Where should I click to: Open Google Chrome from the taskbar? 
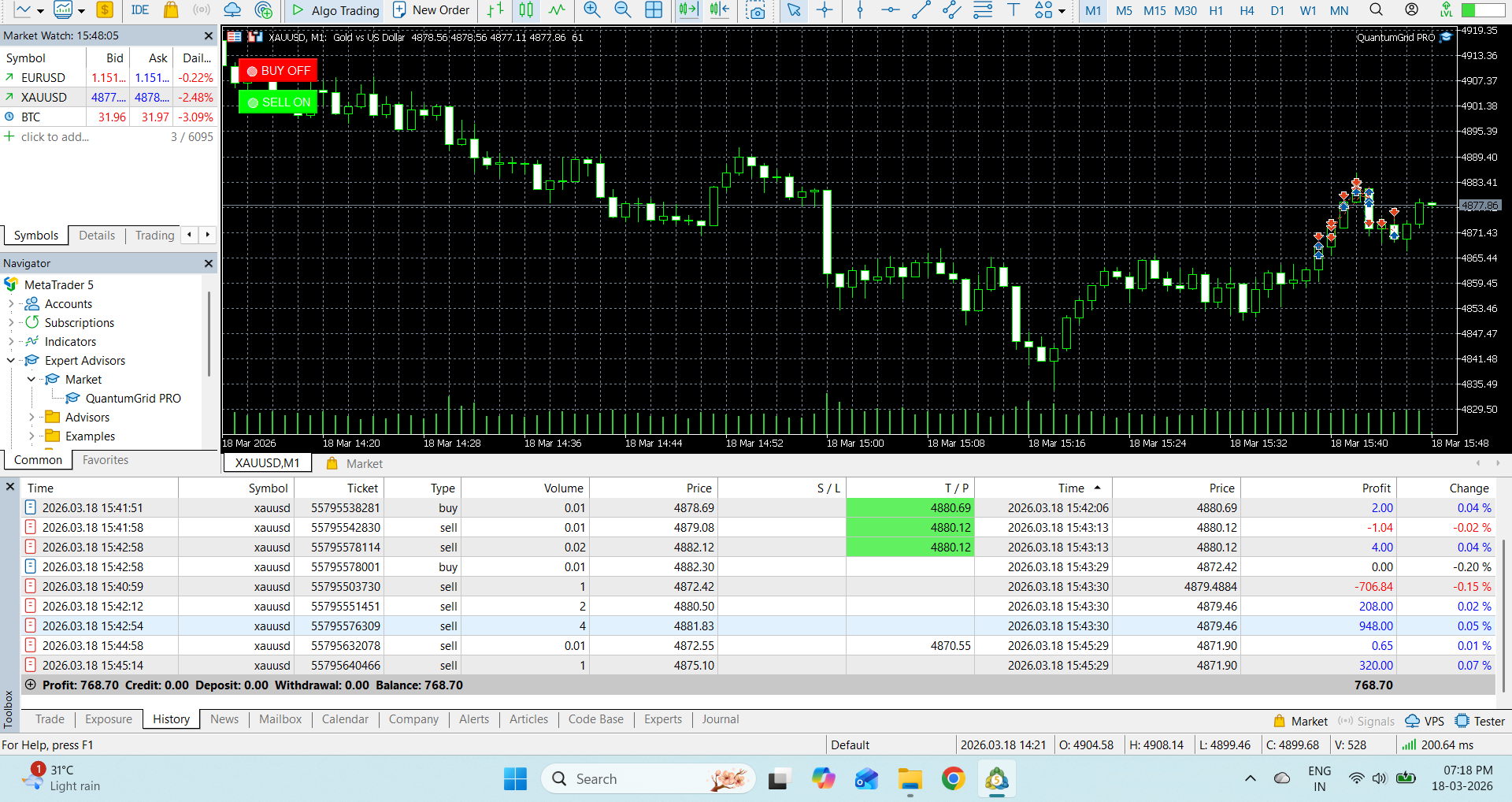pyautogui.click(x=953, y=779)
